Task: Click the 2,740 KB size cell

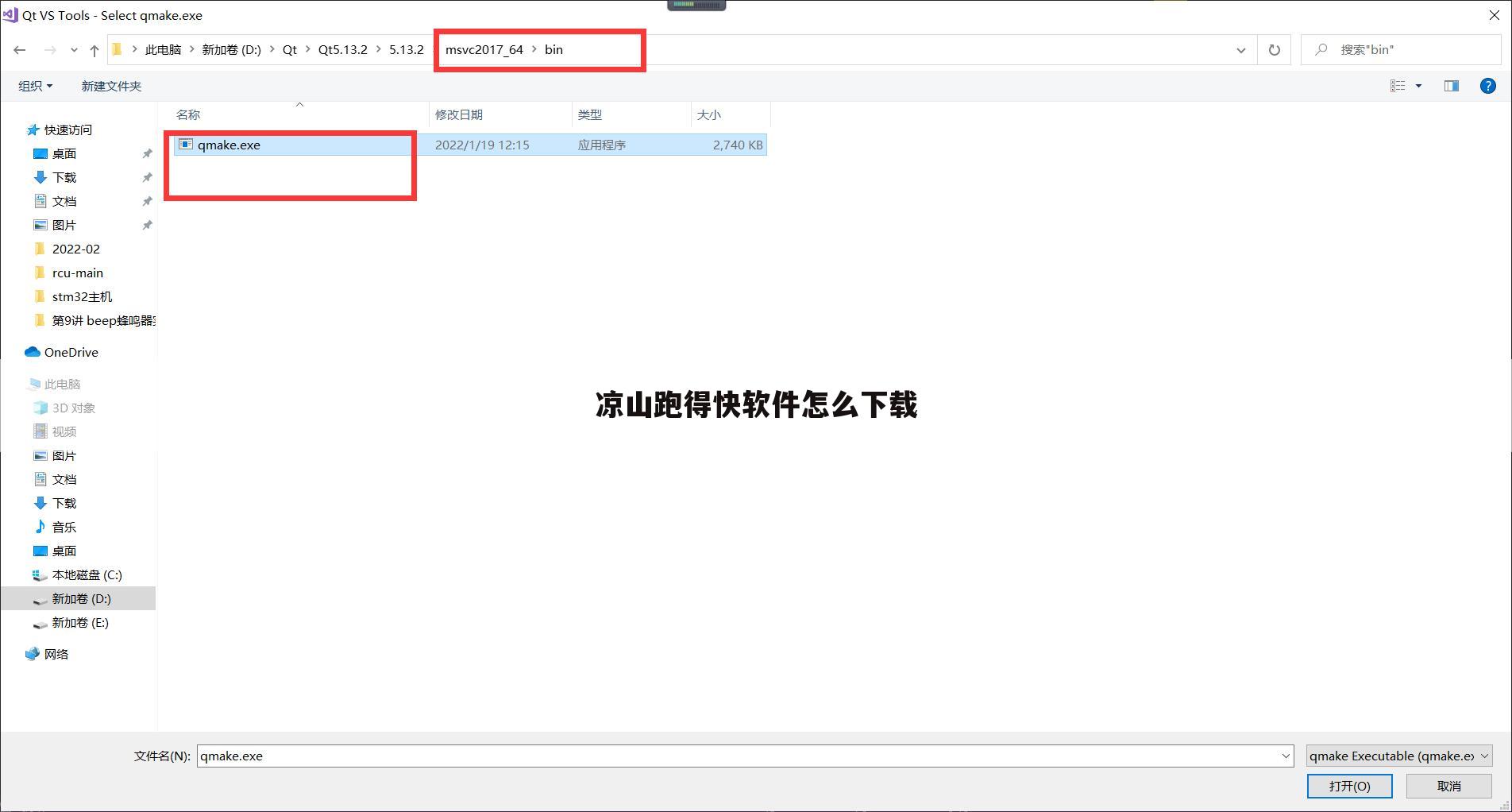Action: [x=738, y=145]
